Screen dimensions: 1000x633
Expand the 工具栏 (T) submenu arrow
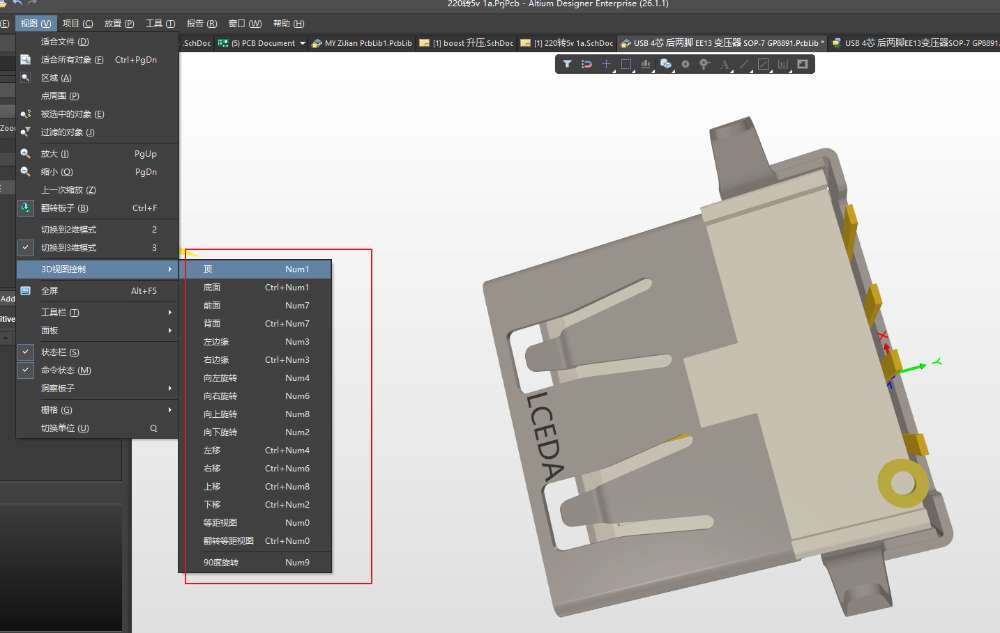pyautogui.click(x=170, y=312)
